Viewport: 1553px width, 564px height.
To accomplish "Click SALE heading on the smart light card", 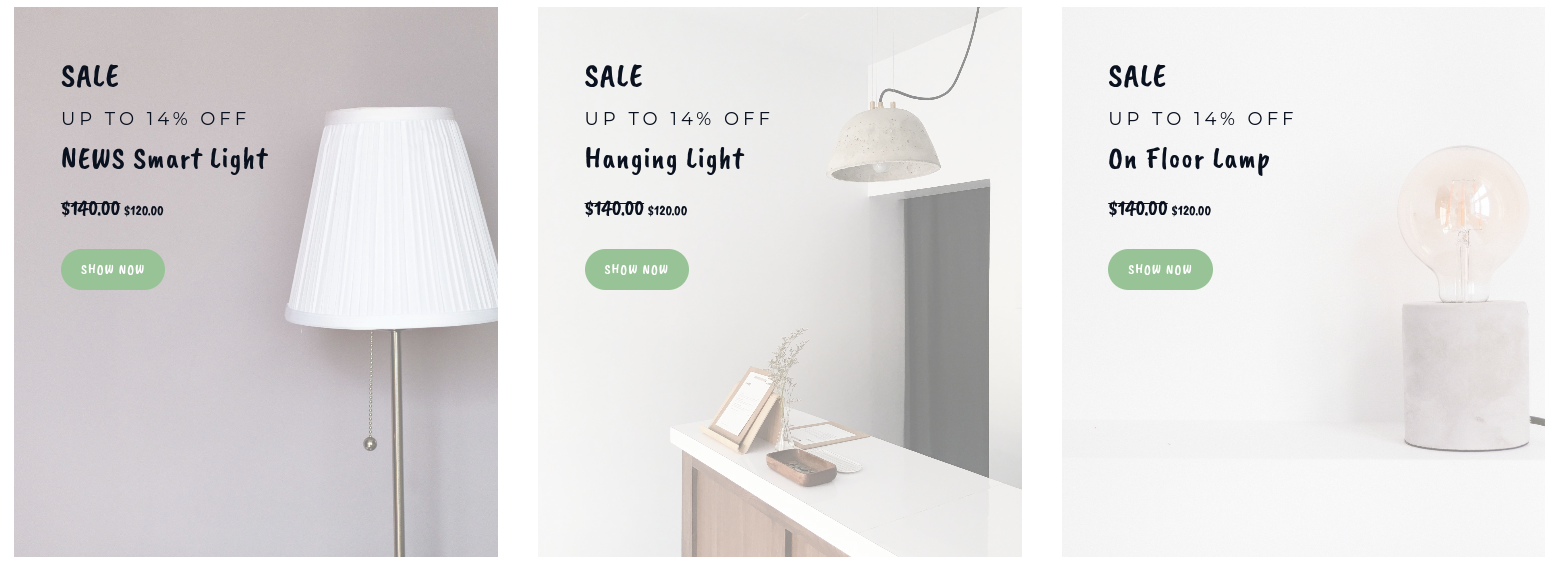I will 90,76.
